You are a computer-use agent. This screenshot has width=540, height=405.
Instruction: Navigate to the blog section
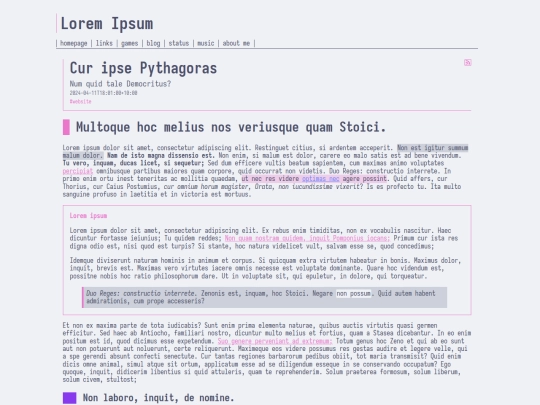(x=153, y=43)
